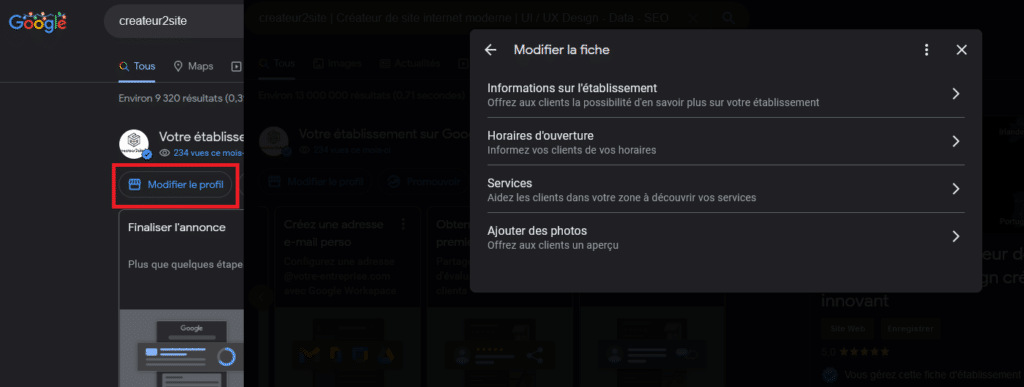This screenshot has height=387, width=1024.
Task: Close the Modifier la fiche dialog
Action: click(x=961, y=50)
